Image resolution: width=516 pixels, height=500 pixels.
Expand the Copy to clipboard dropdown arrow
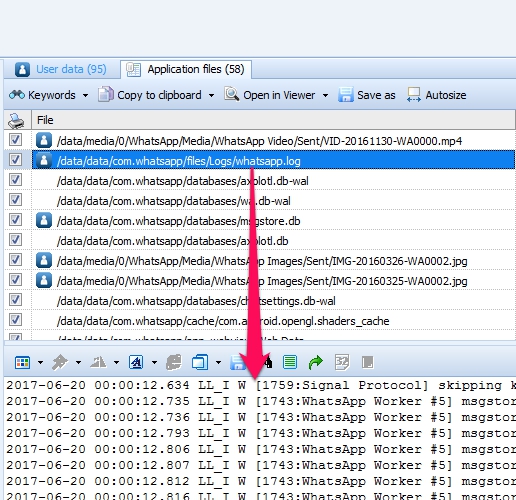(211, 95)
